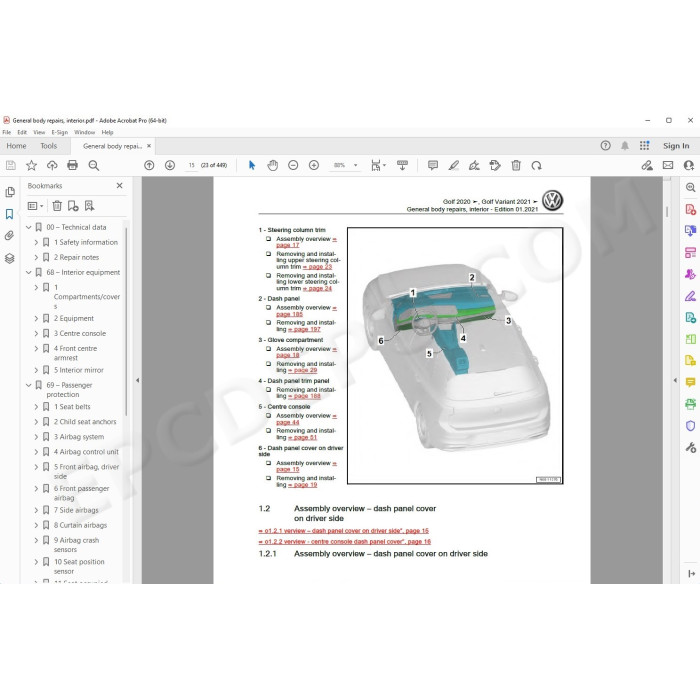Click the Find text magnifier icon
This screenshot has width=700, height=700.
94,166
